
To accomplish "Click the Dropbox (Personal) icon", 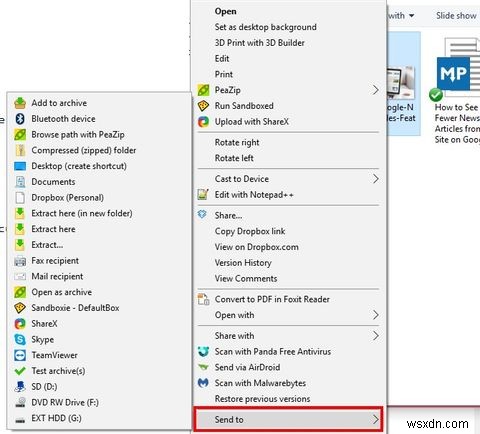I will coord(20,198).
